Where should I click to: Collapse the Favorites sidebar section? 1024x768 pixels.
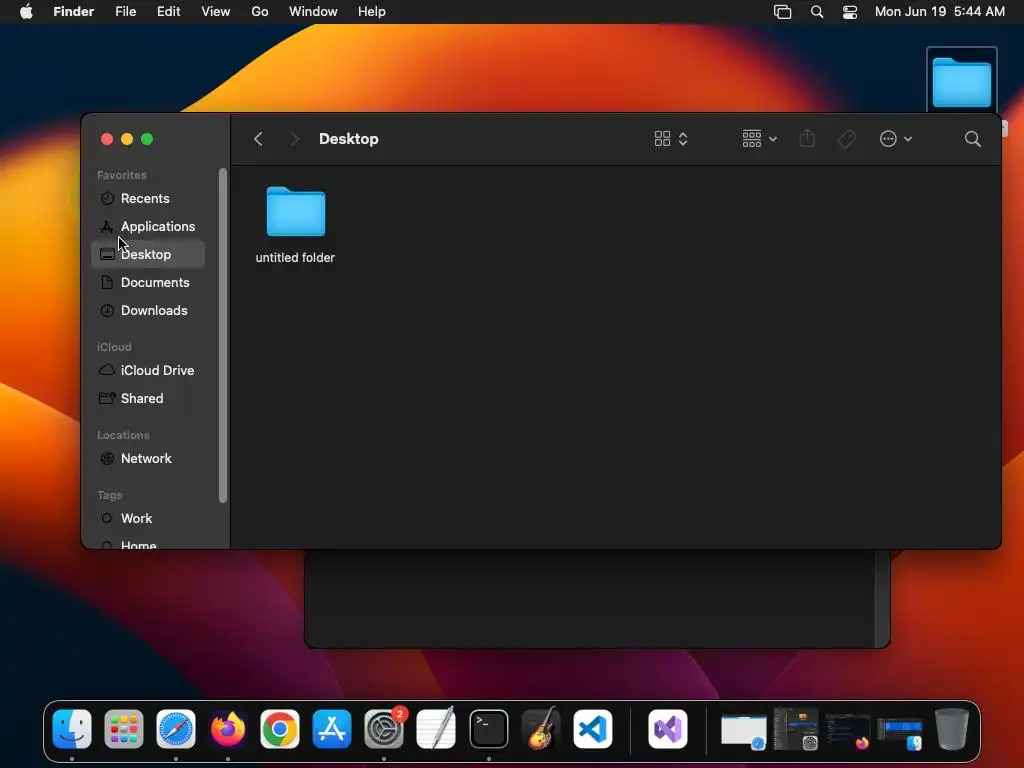[121, 175]
